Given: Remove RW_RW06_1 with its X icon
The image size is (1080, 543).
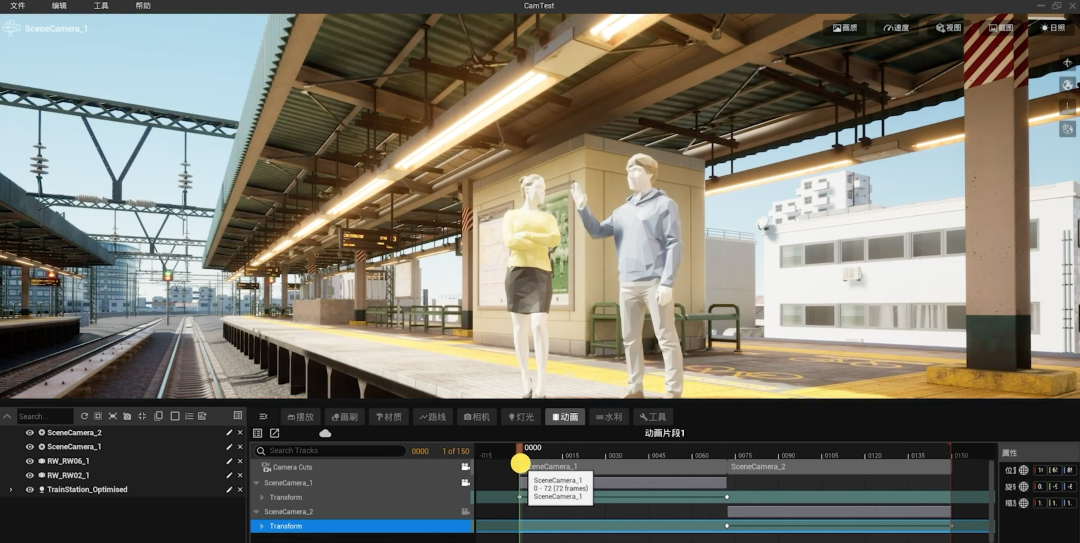Looking at the screenshot, I should [x=240, y=461].
